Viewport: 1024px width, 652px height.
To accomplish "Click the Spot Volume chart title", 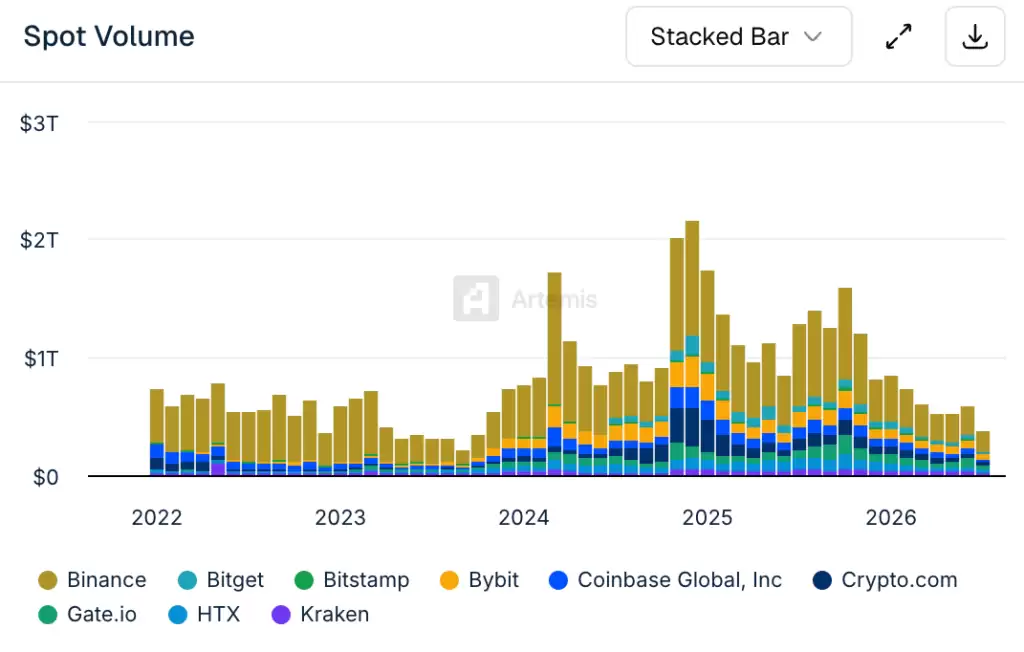I will click(109, 37).
